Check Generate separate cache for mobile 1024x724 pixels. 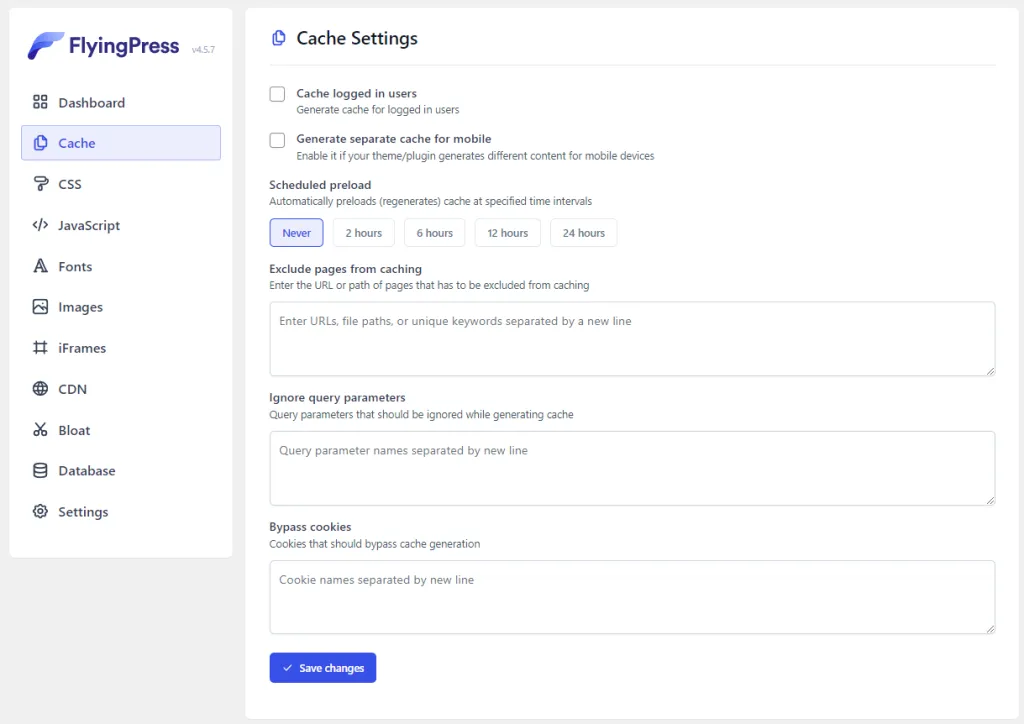click(x=278, y=140)
